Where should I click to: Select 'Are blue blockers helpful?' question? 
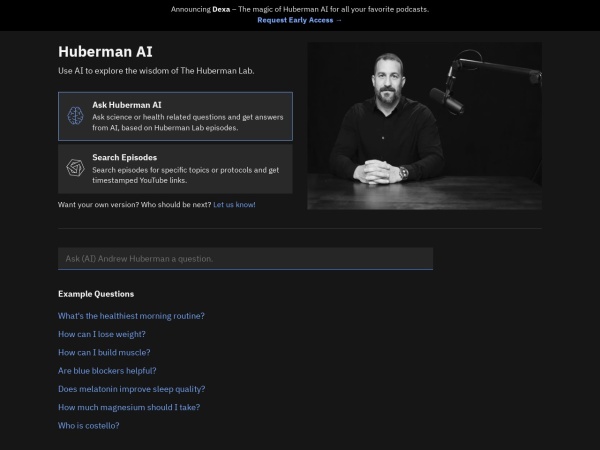(107, 371)
